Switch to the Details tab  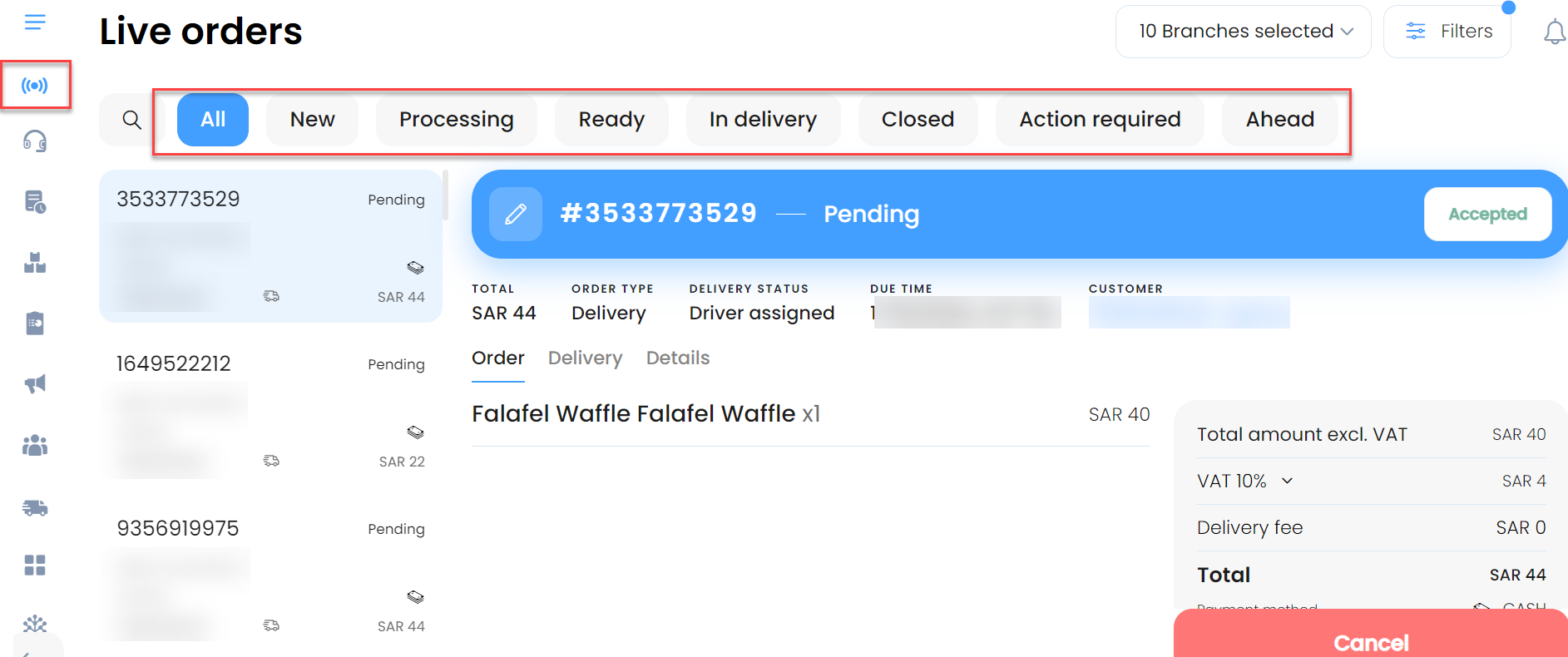(678, 358)
